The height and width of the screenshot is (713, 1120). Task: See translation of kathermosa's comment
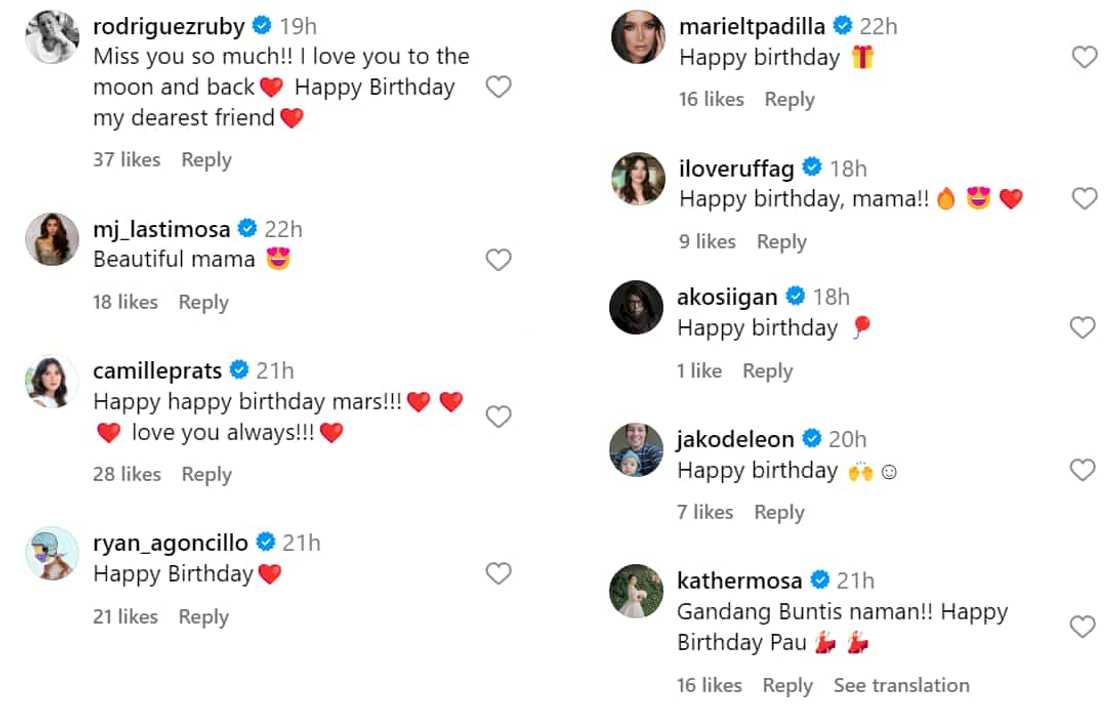tap(901, 685)
